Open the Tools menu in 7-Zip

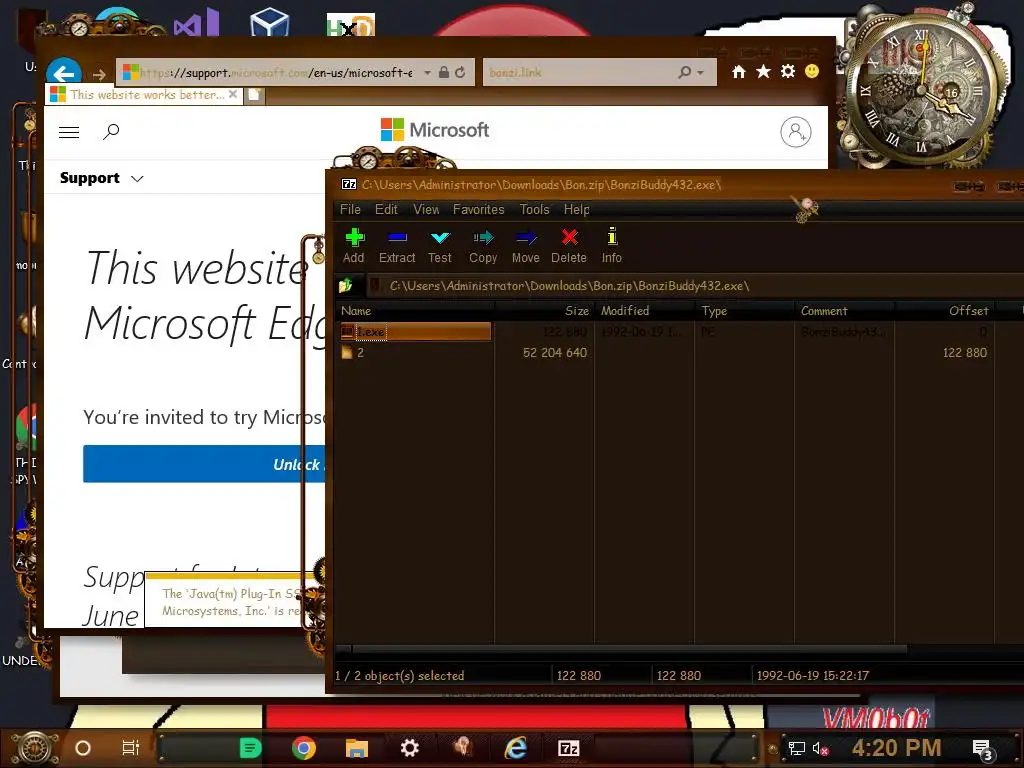point(534,210)
